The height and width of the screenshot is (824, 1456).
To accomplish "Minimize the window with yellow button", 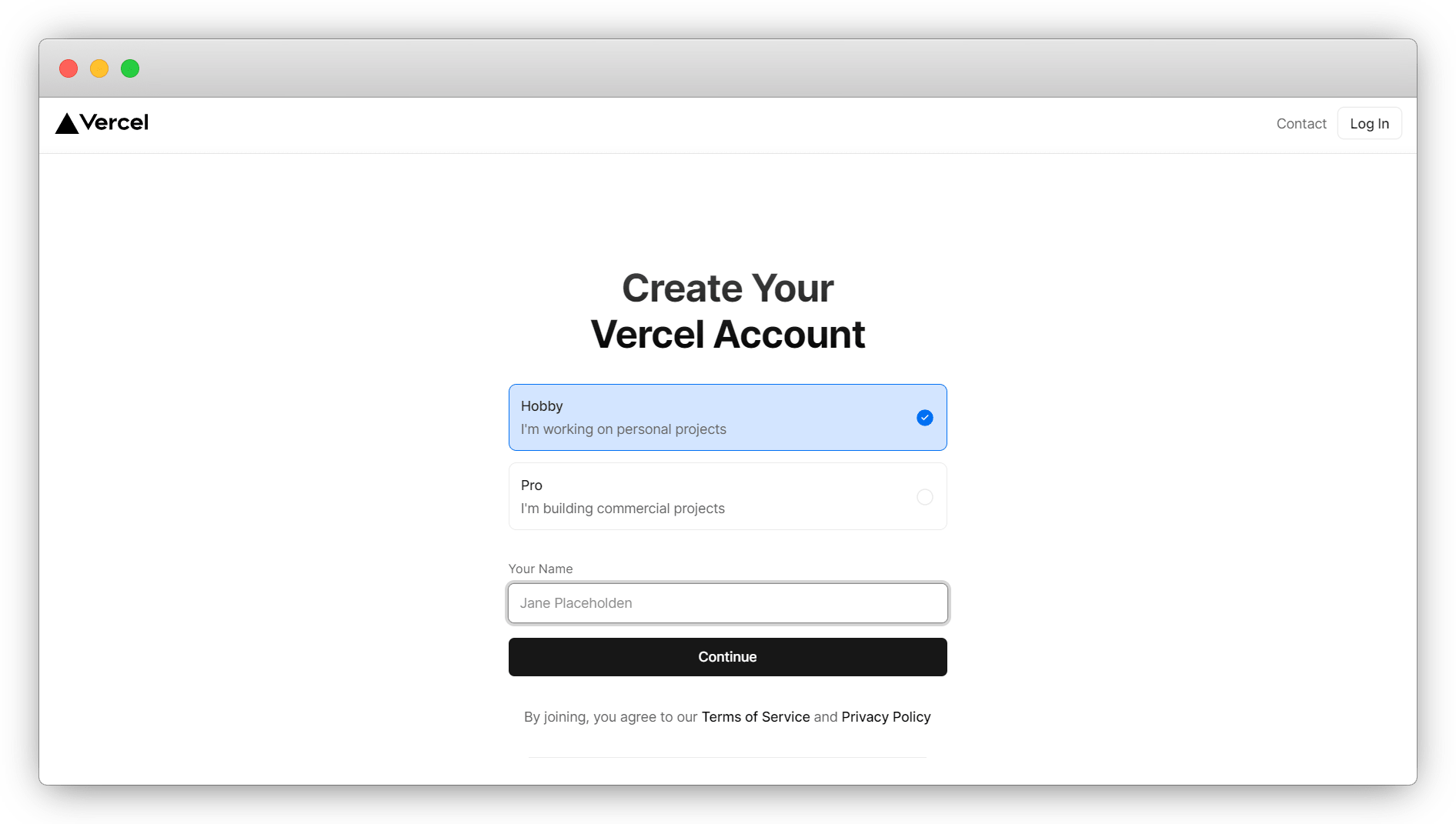I will [x=99, y=68].
